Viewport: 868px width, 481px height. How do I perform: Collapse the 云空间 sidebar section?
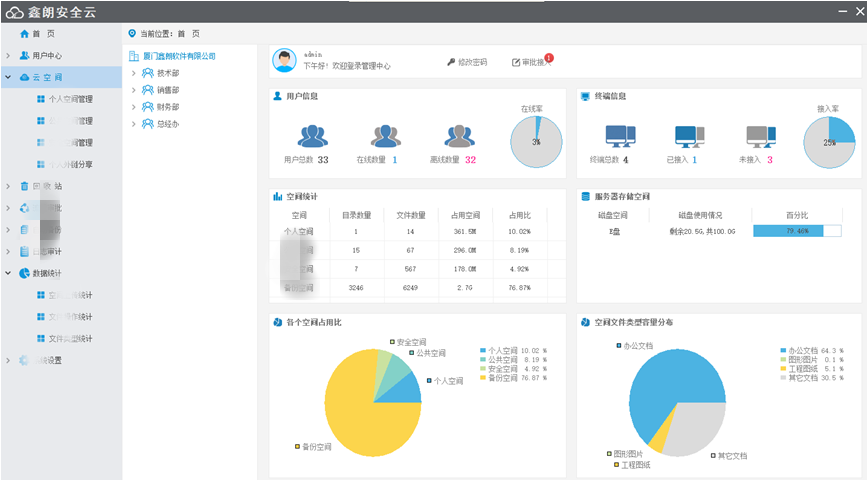(8, 77)
